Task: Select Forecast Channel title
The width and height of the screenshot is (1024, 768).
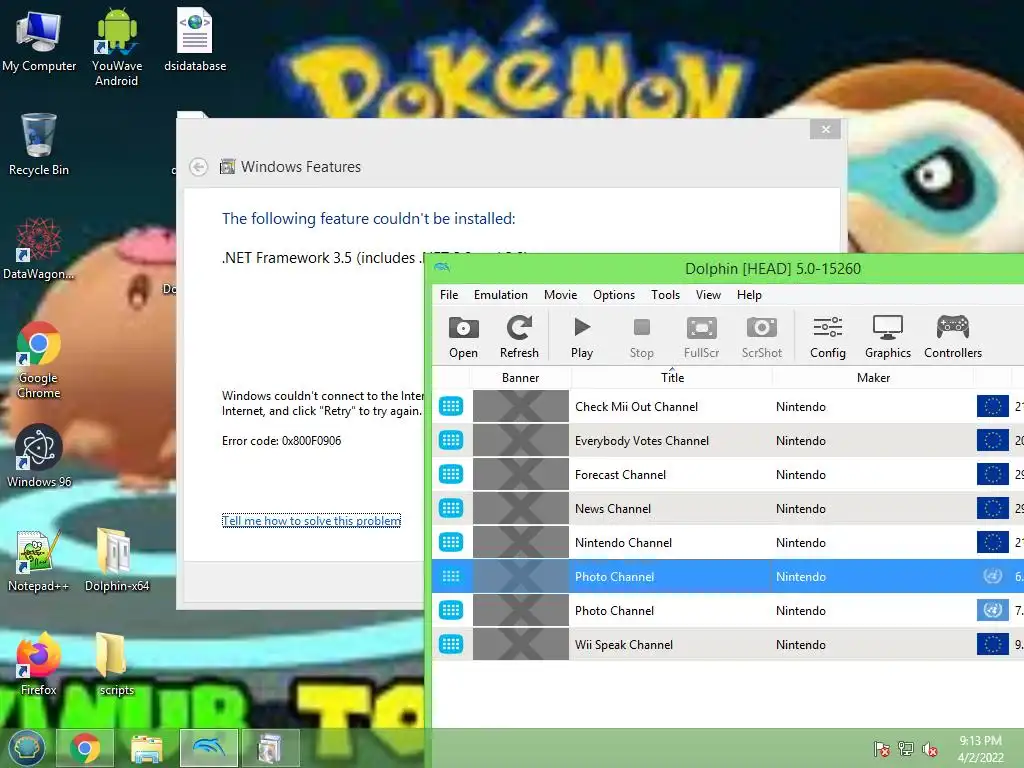Action: (x=620, y=475)
